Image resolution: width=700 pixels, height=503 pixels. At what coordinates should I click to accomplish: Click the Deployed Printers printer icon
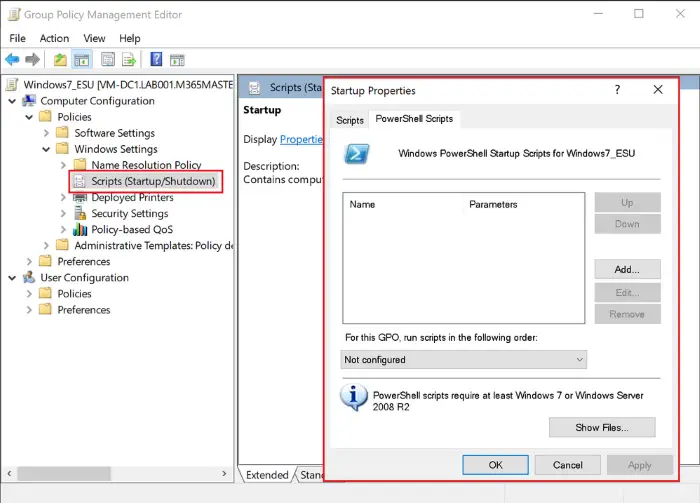pos(80,197)
